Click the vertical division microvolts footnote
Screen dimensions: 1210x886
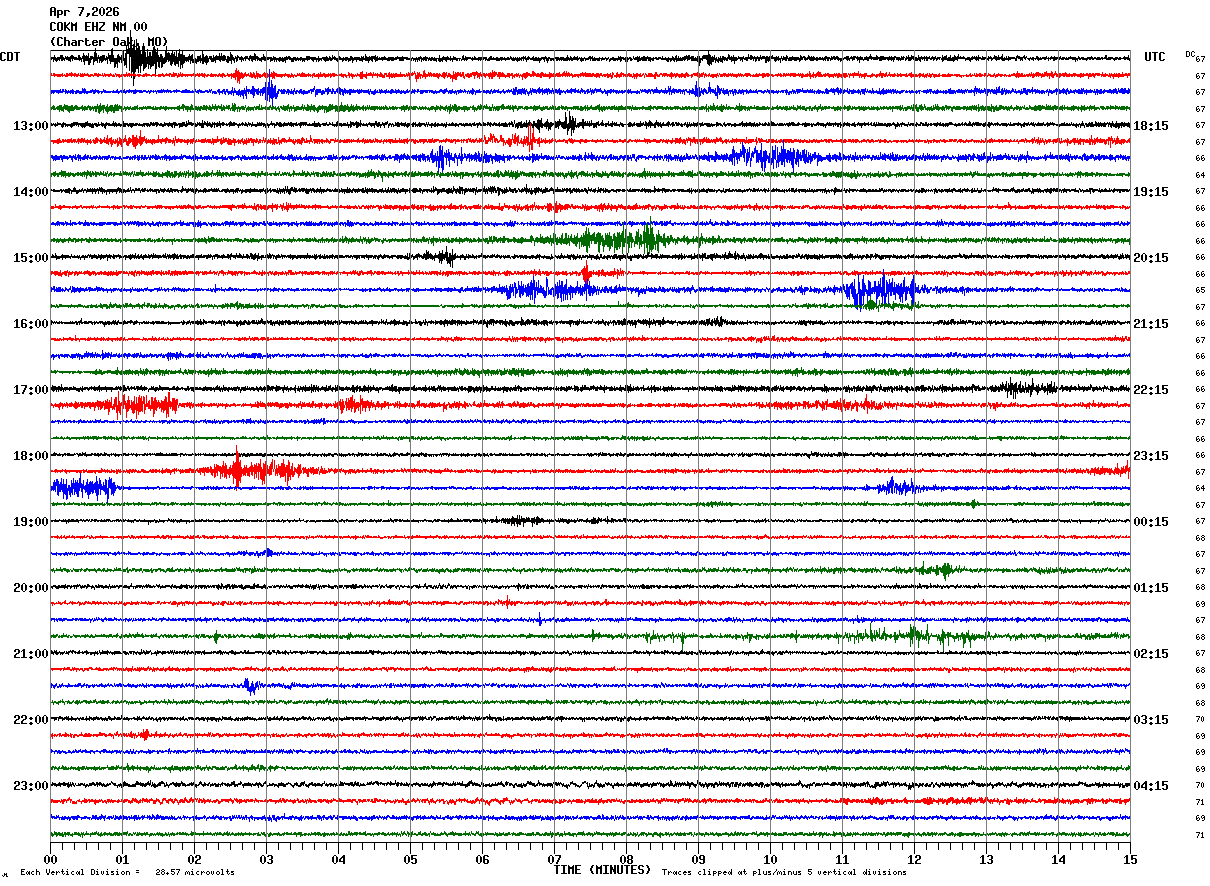click(127, 872)
